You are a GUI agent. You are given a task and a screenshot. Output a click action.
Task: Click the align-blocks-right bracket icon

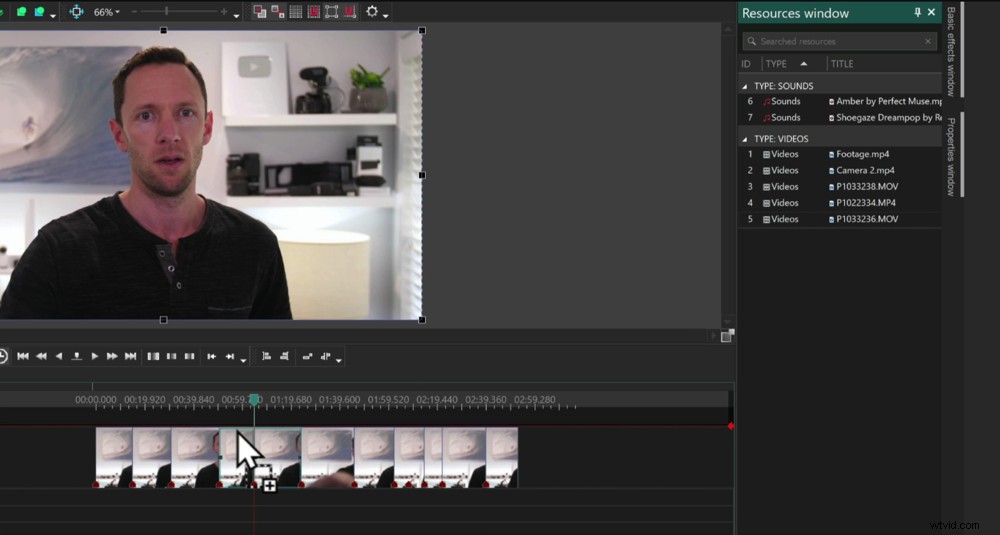click(284, 356)
